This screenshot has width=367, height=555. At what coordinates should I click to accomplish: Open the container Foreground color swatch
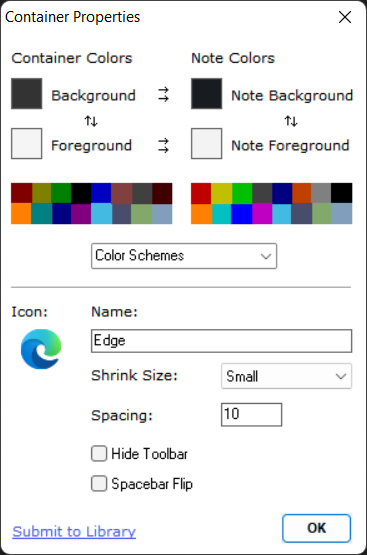click(x=27, y=144)
